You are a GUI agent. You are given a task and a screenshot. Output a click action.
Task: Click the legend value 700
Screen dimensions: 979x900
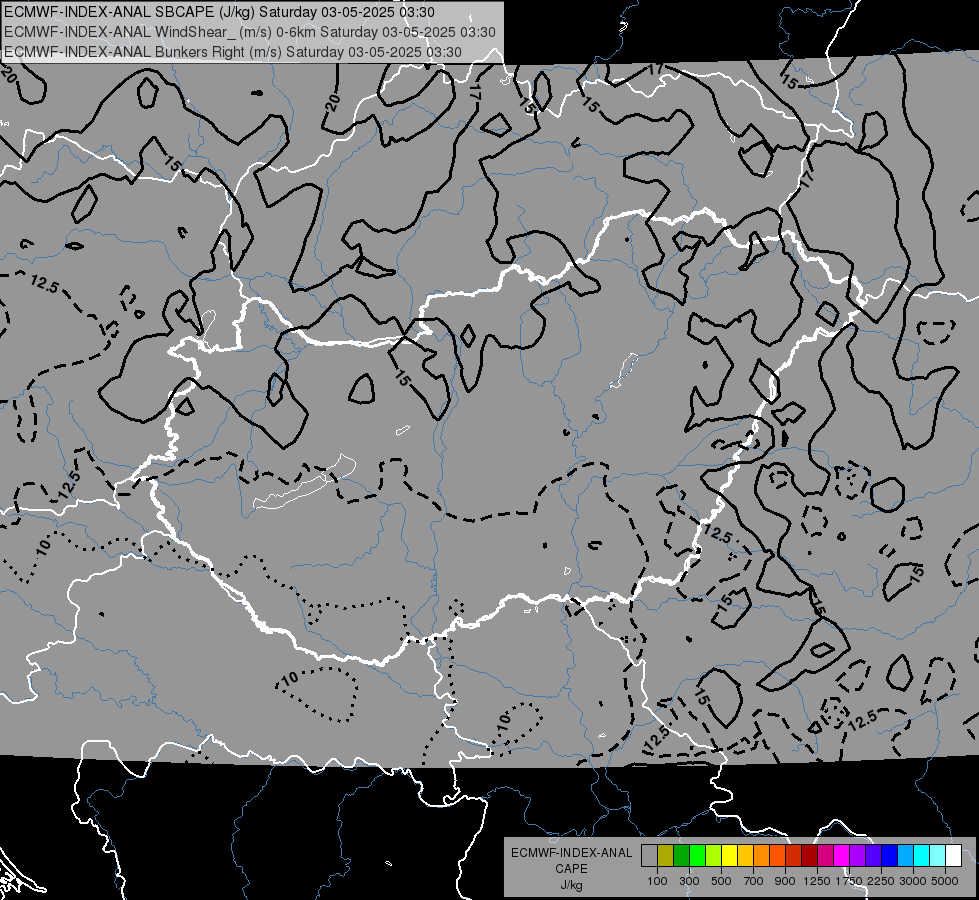754,881
